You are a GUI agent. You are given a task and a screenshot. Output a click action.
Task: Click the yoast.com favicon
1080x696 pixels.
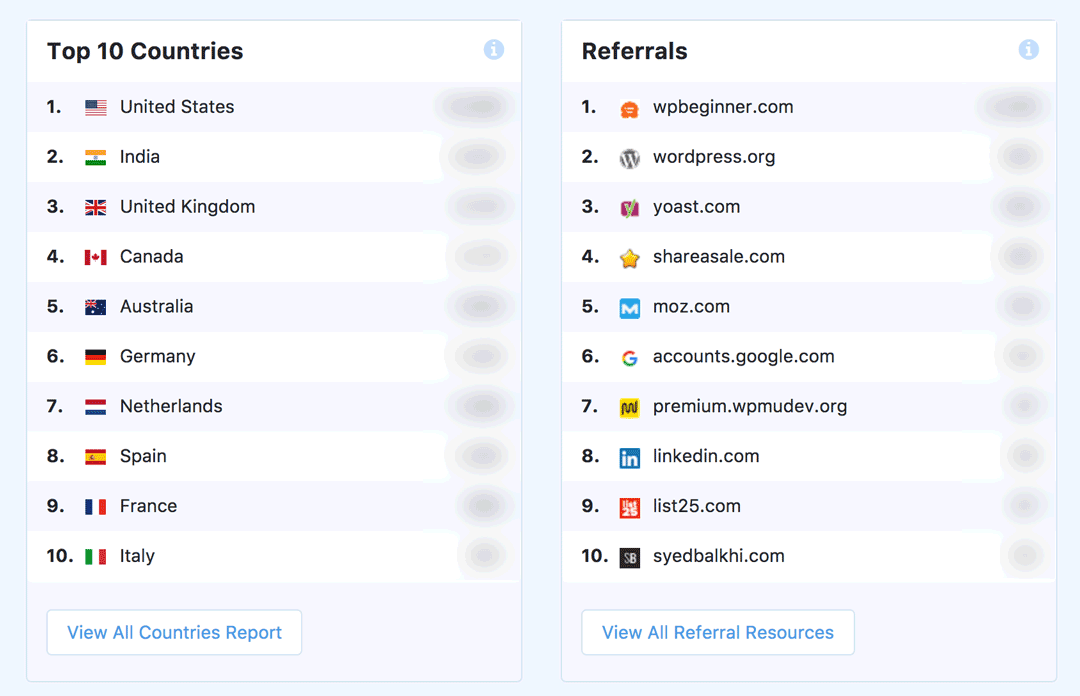coord(630,208)
